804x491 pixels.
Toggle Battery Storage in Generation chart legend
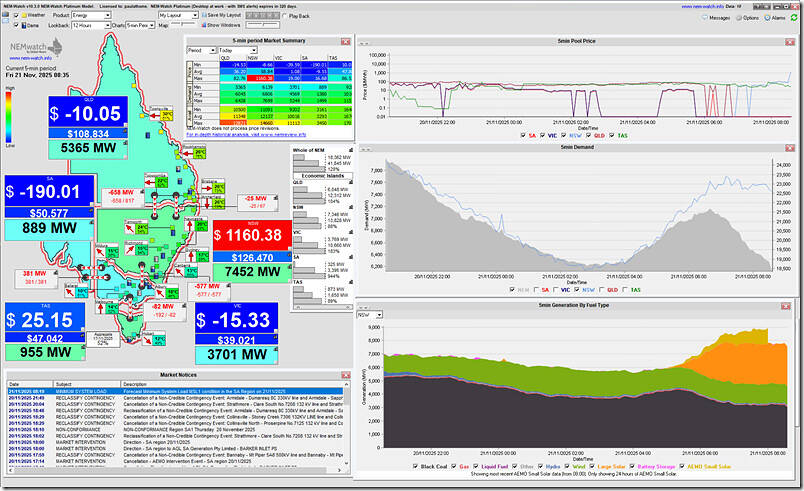[x=632, y=467]
